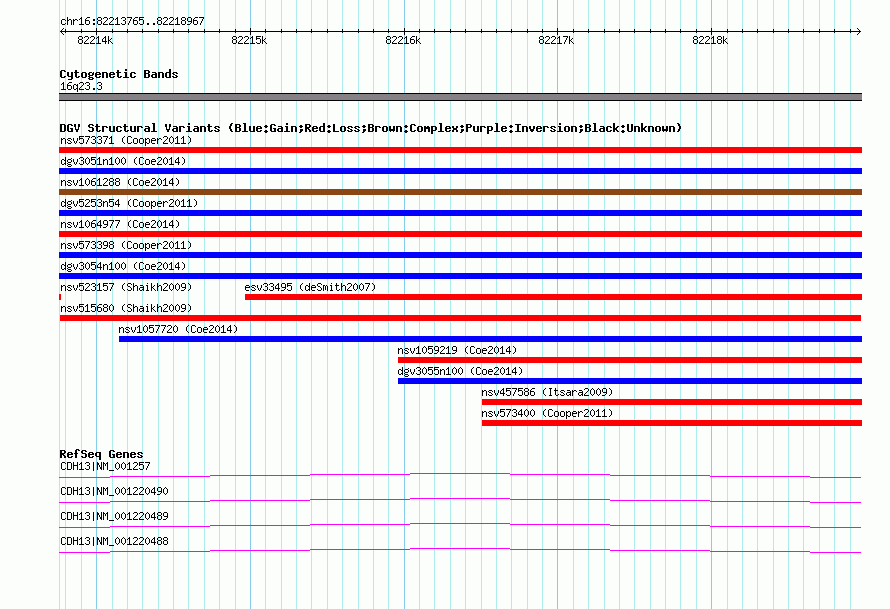Click the red nsv573371 variant bar
The width and height of the screenshot is (890, 609).
click(x=460, y=150)
